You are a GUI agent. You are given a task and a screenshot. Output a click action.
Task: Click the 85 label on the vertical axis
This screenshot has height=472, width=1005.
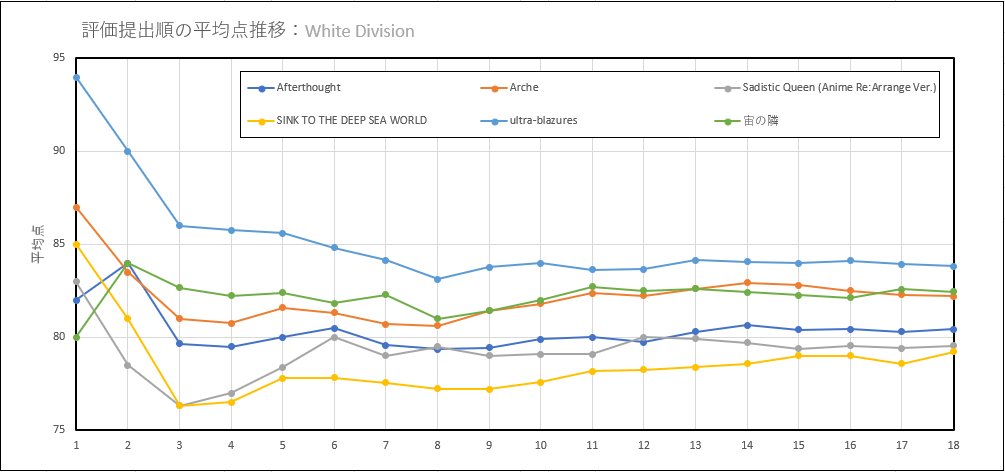pos(59,244)
